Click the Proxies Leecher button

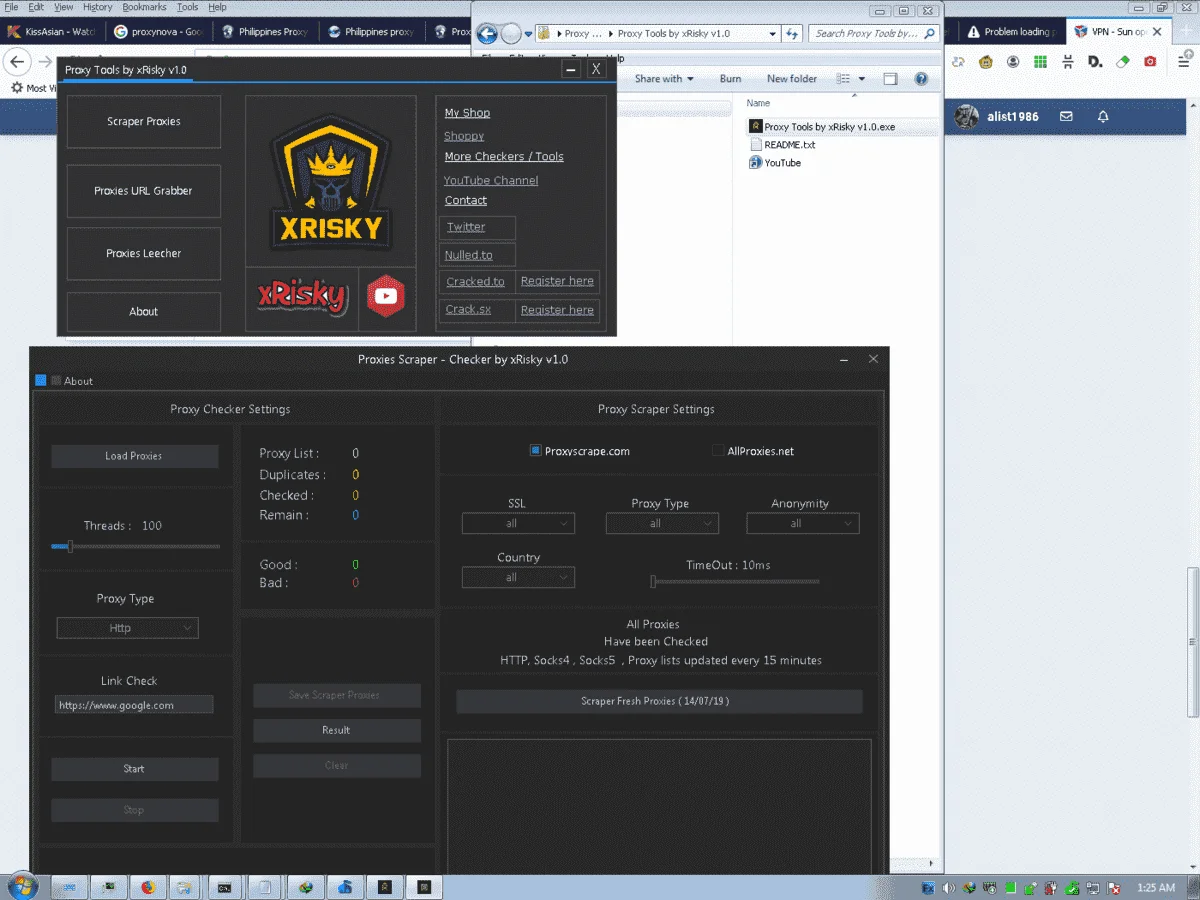tap(144, 254)
